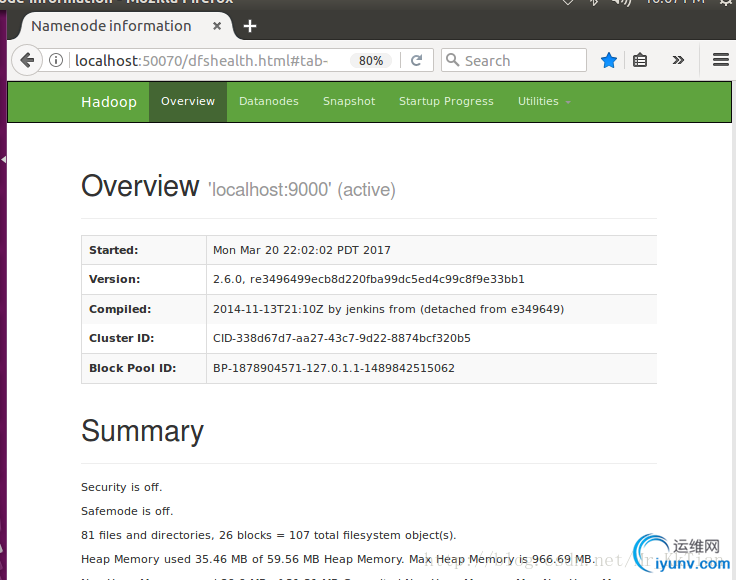Open the Firefox hamburger menu

point(721,60)
